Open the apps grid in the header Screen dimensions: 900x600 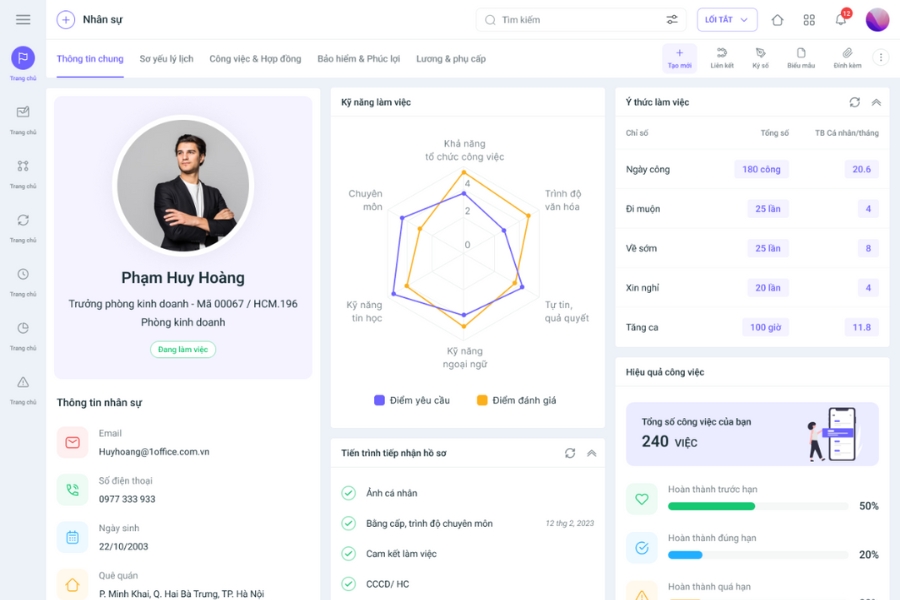click(808, 19)
